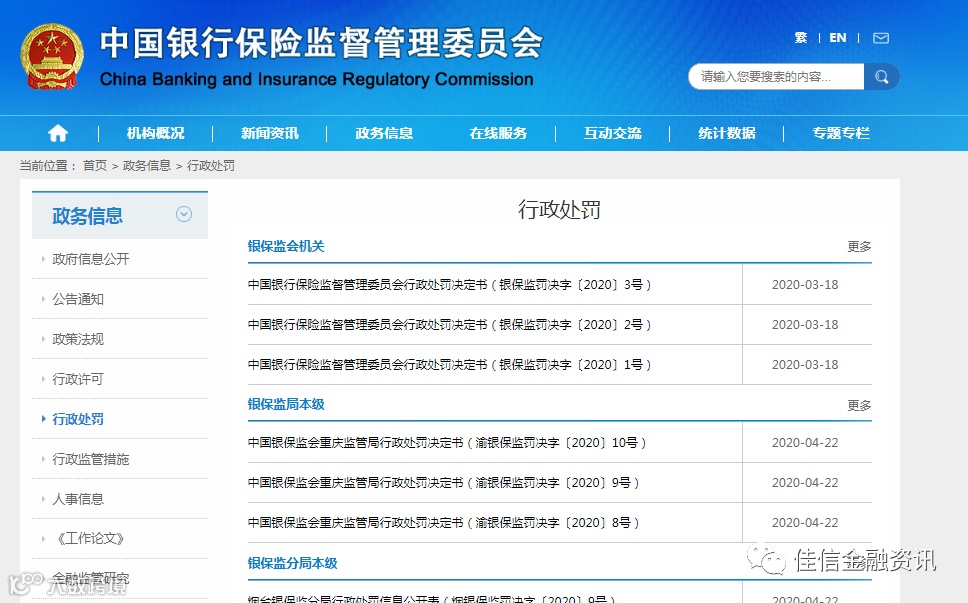Click the 行政处罚 page title
Image resolution: width=968 pixels, height=603 pixels.
[559, 210]
